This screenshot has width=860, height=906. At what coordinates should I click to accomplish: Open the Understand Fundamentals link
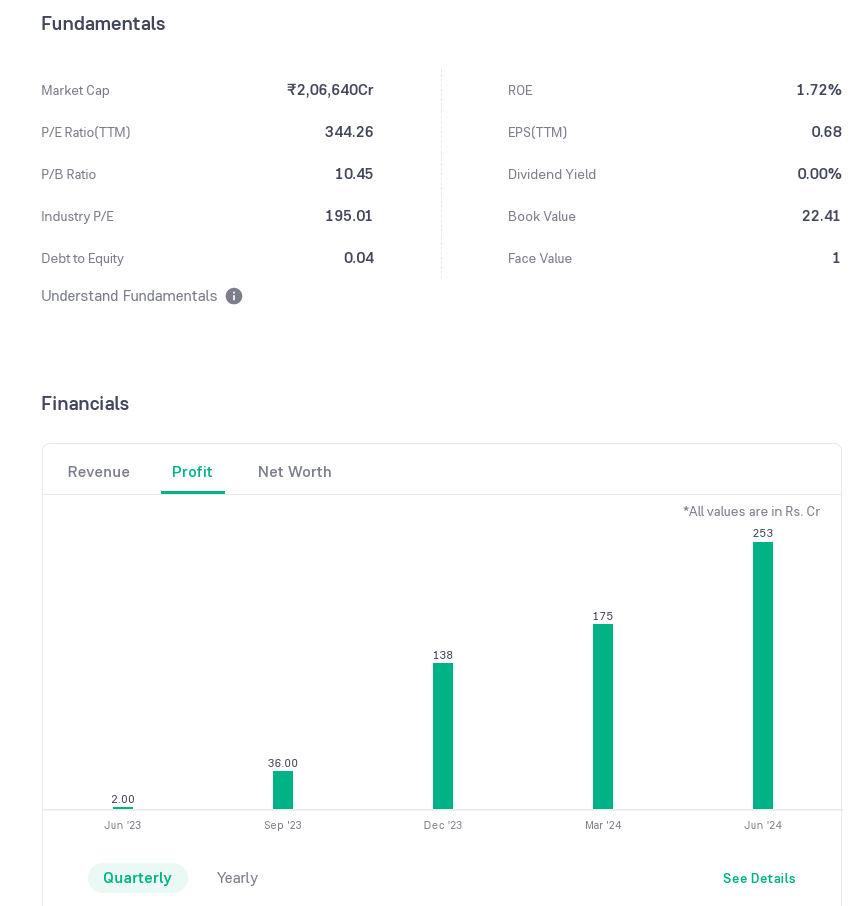click(x=129, y=296)
